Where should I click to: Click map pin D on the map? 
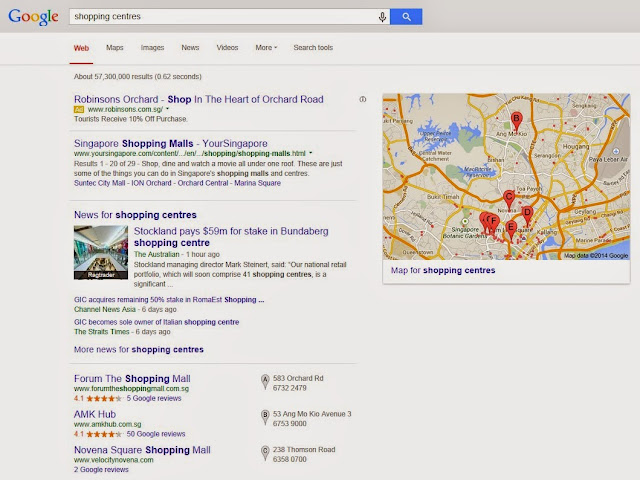pos(527,215)
